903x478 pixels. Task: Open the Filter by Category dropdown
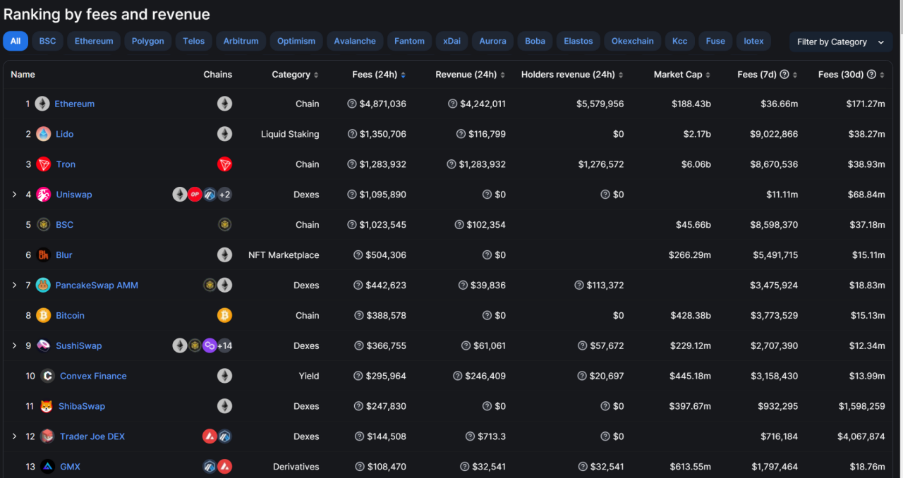tap(840, 41)
